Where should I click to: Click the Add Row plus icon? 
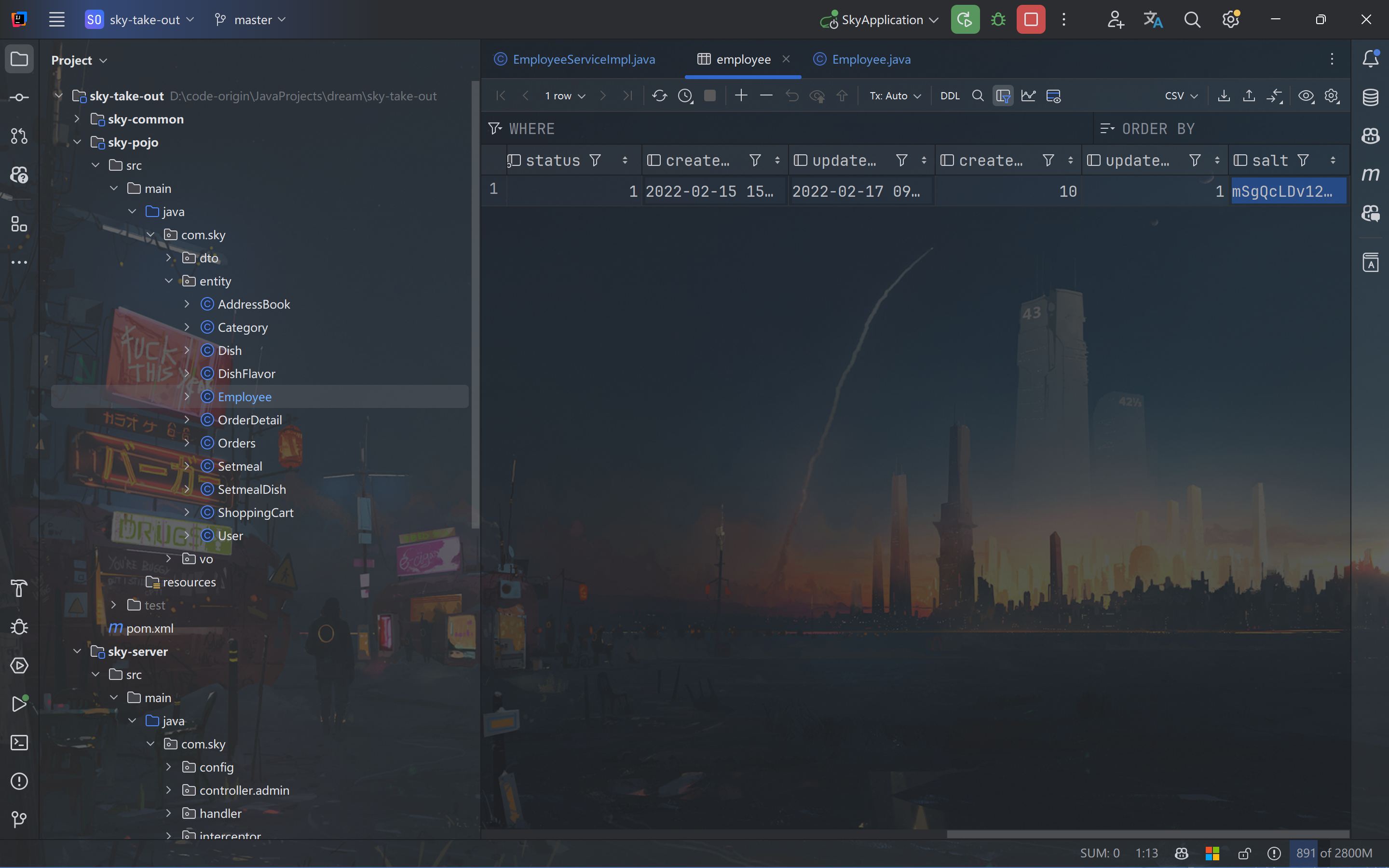[741, 95]
